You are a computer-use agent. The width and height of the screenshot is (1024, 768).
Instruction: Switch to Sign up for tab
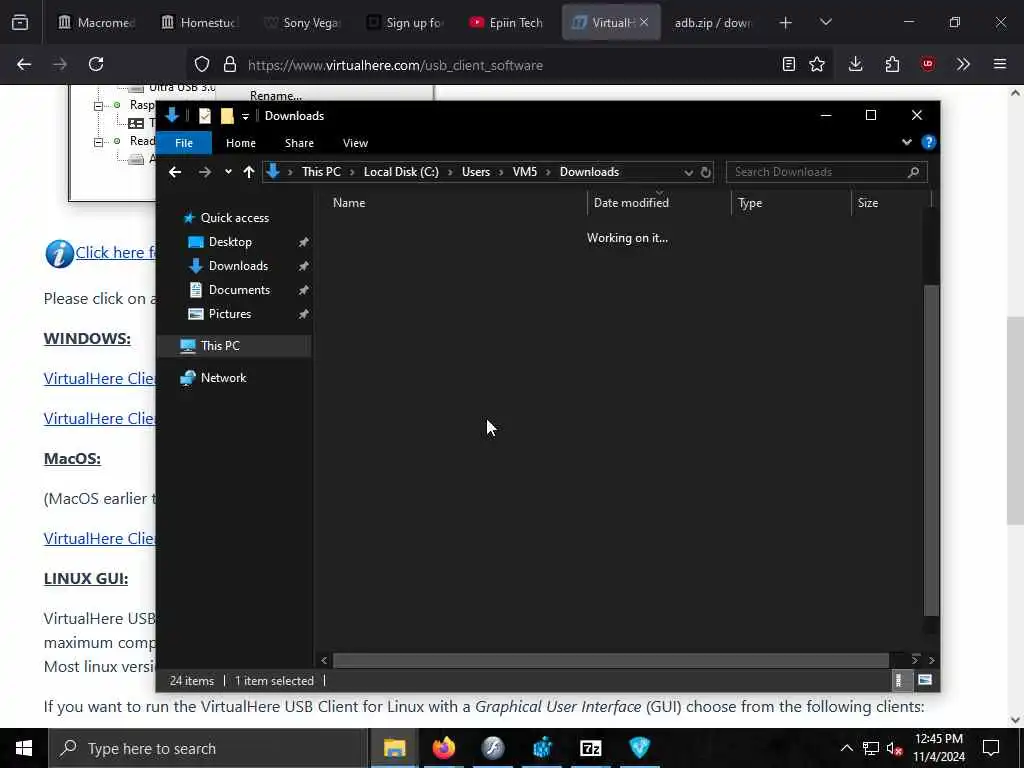click(x=405, y=23)
